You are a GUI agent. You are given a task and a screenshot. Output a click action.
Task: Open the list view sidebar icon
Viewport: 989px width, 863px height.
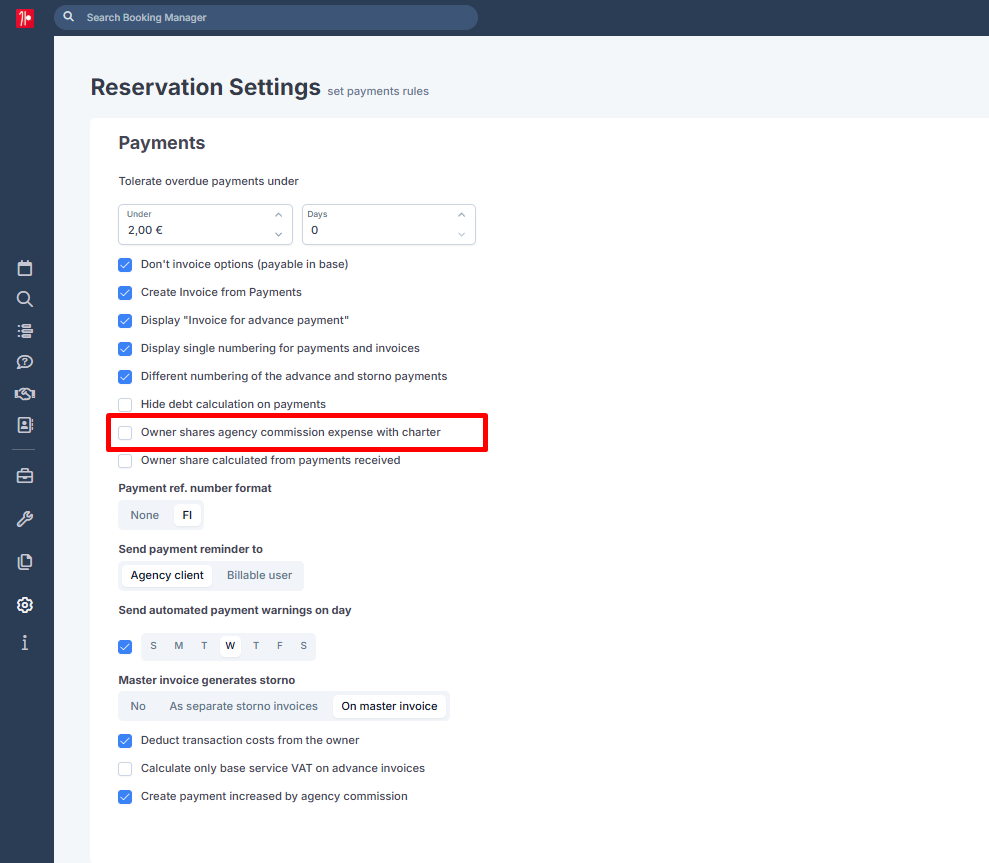pos(25,331)
